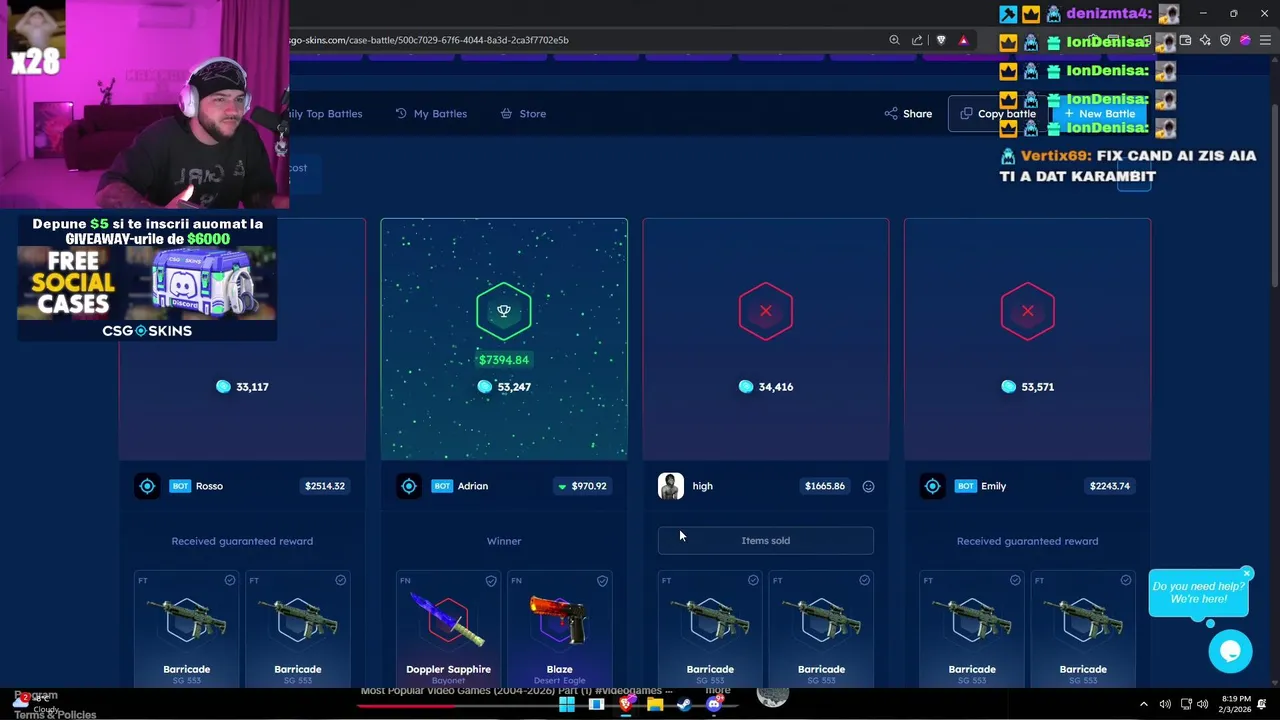Show hidden system tray icons
The height and width of the screenshot is (720, 1280).
1144,704
